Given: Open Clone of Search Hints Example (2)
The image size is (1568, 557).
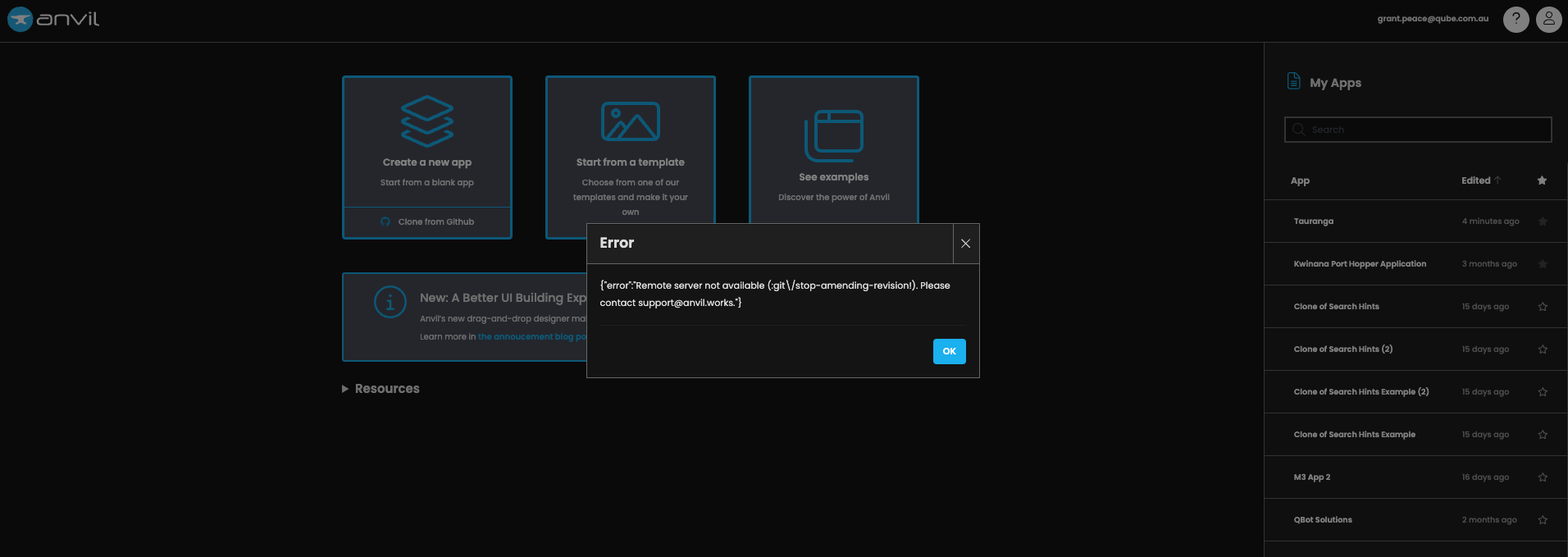Looking at the screenshot, I should pos(1361,392).
